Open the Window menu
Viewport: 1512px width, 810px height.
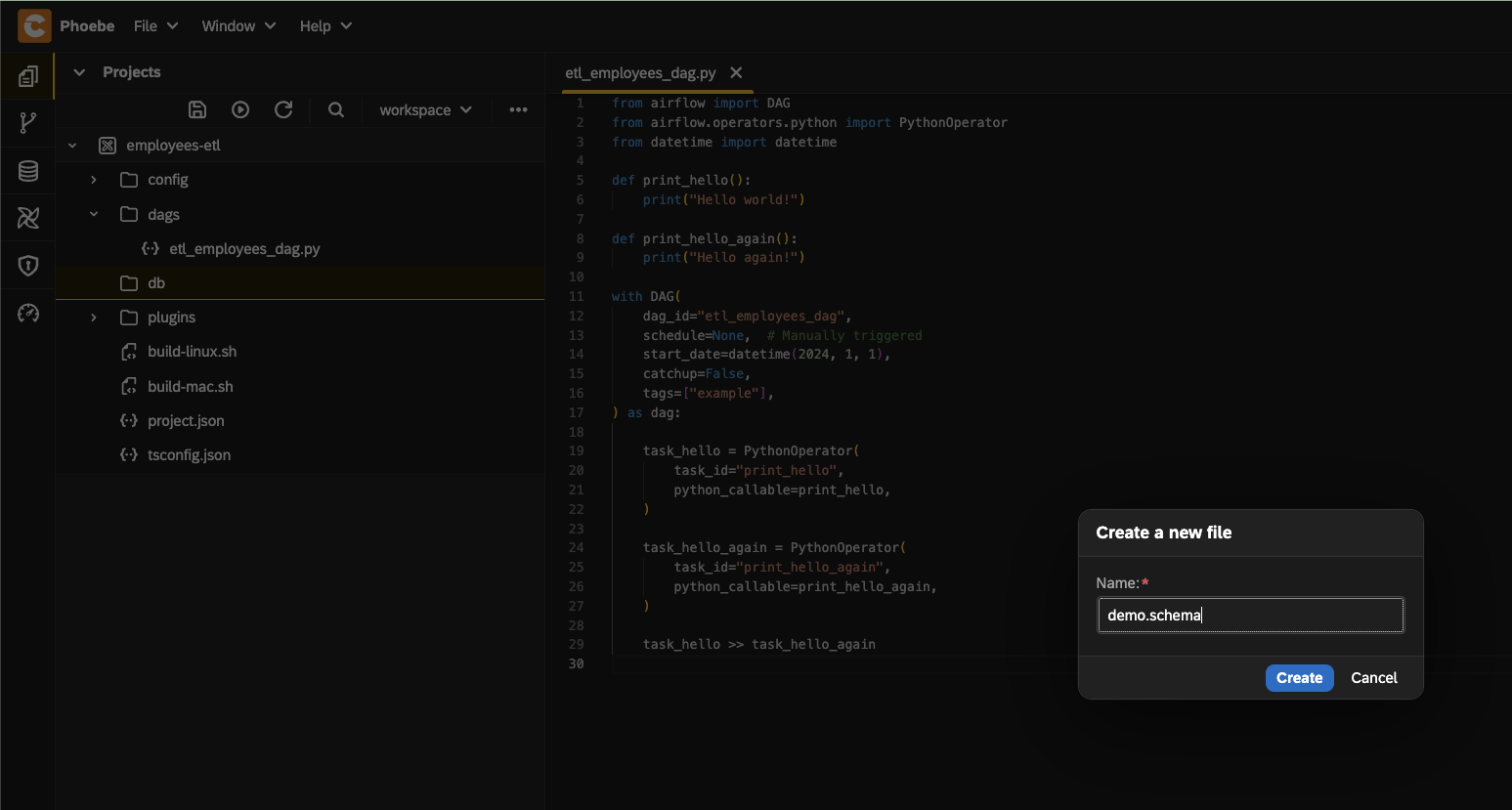click(x=238, y=25)
